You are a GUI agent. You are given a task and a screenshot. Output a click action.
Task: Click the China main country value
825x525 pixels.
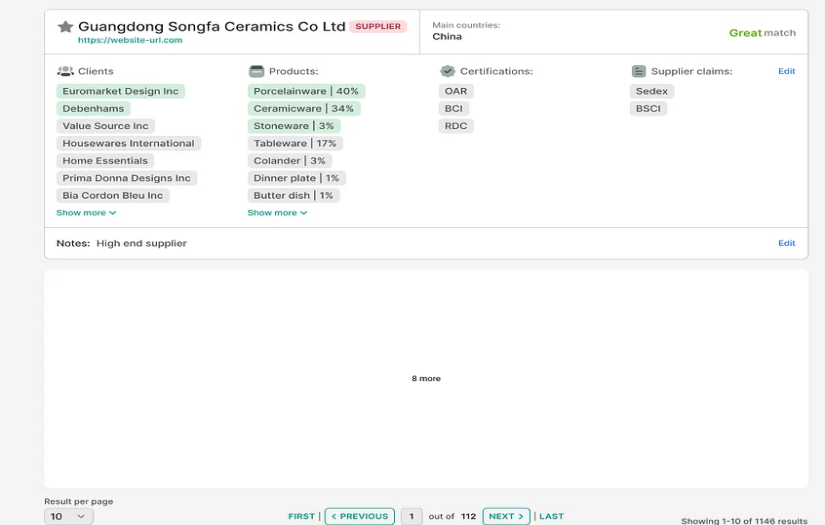[x=447, y=36]
